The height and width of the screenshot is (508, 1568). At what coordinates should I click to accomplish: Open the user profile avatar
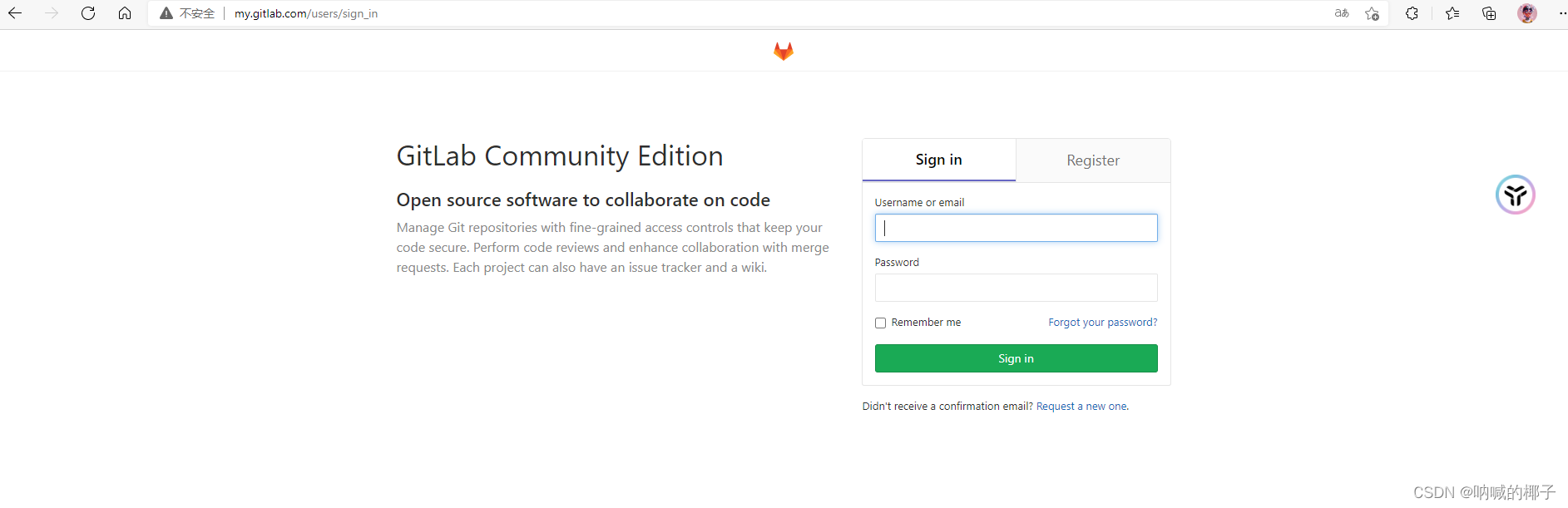[x=1527, y=13]
